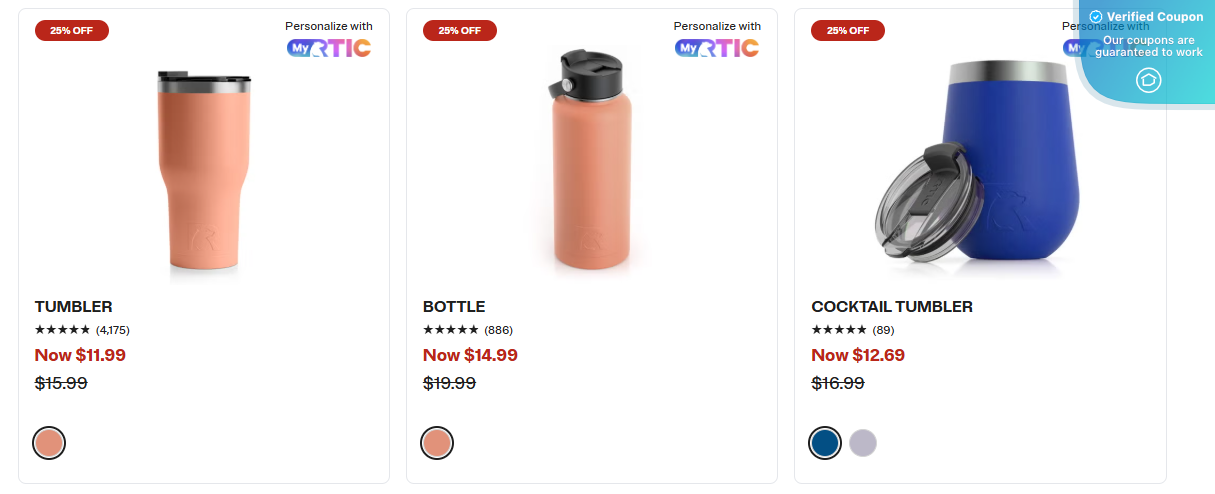
Task: Open the TUMBLER product title link
Action: [x=74, y=307]
